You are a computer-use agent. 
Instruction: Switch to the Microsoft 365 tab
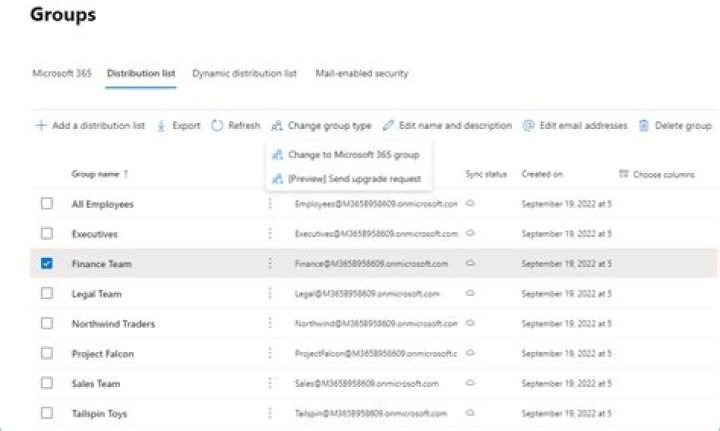(62, 73)
